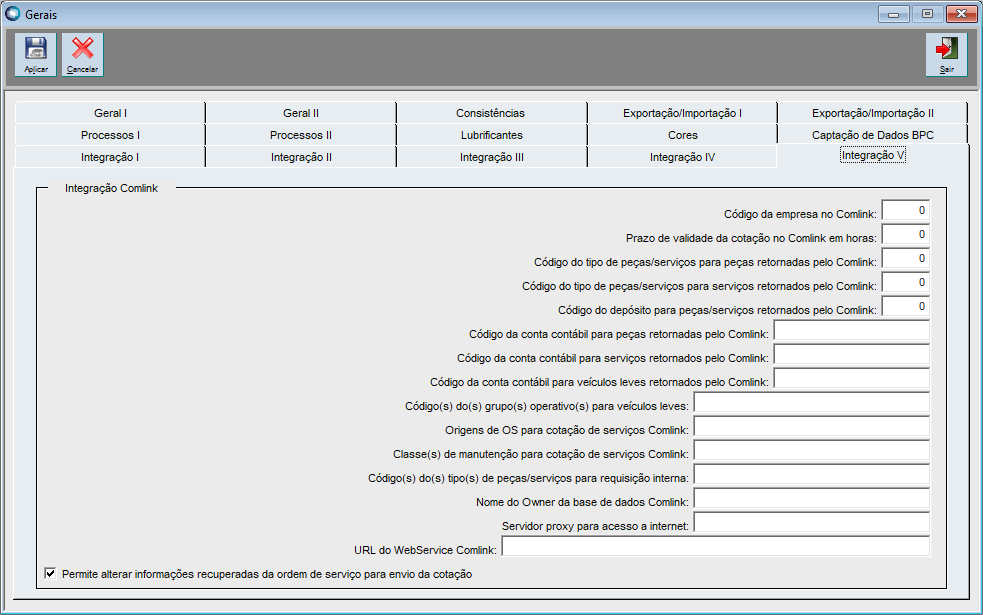The height and width of the screenshot is (615, 983).
Task: Click the Prazo de validade da cotação field
Action: (x=905, y=234)
